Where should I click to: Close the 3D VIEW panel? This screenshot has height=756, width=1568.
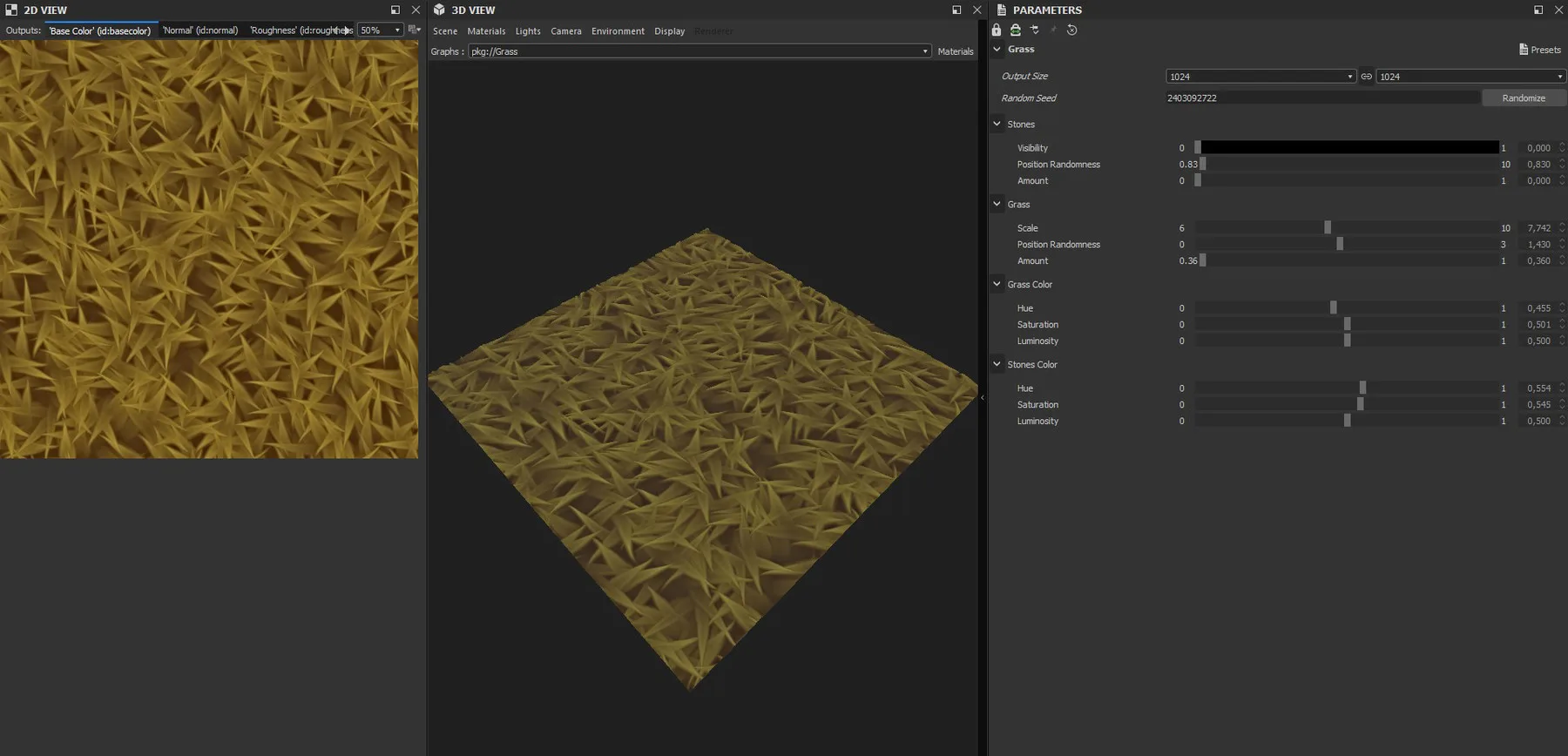pyautogui.click(x=977, y=10)
